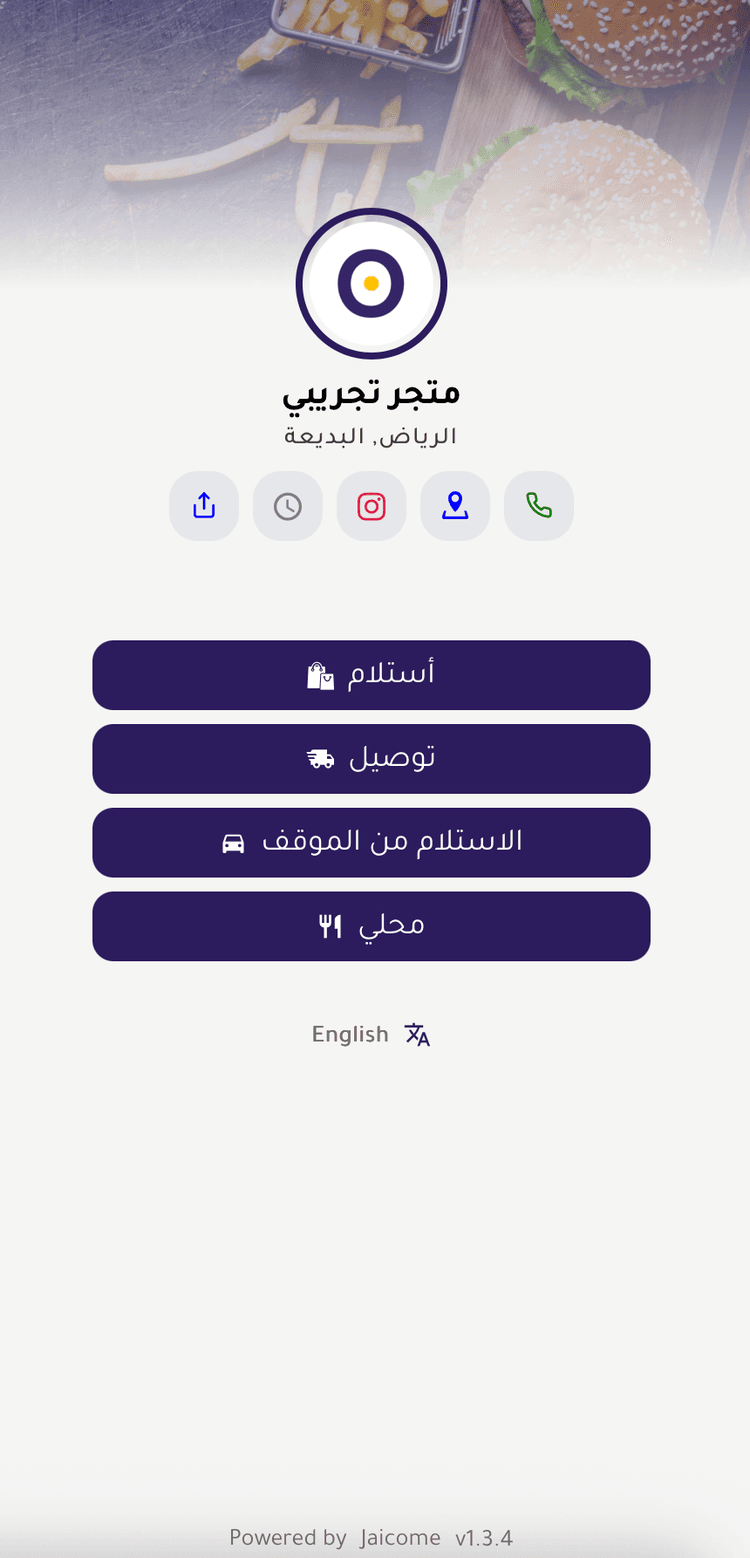Viewport: 750px width, 1558px height.
Task: Open the store's Instagram page
Action: click(371, 506)
